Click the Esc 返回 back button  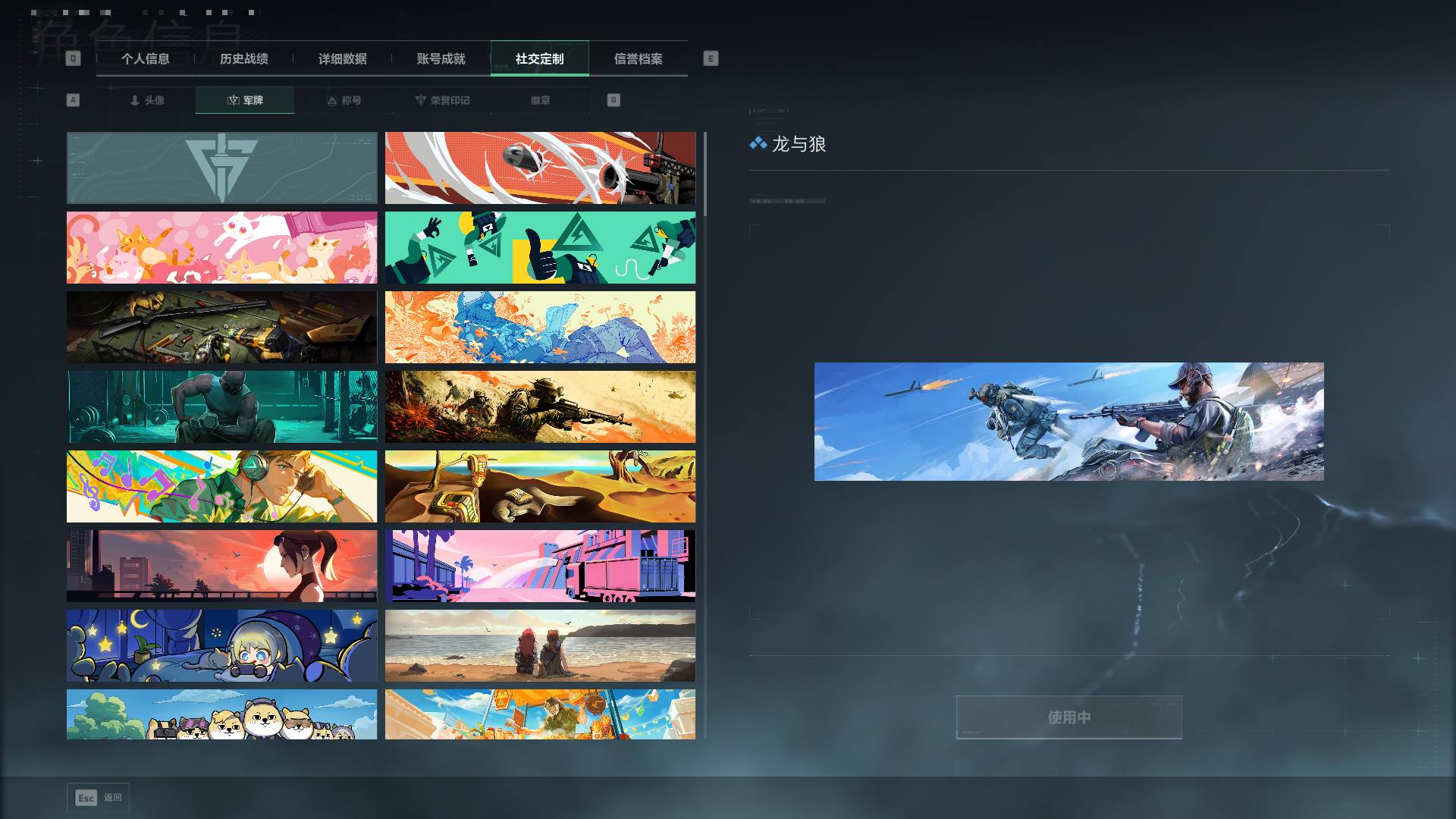(99, 798)
